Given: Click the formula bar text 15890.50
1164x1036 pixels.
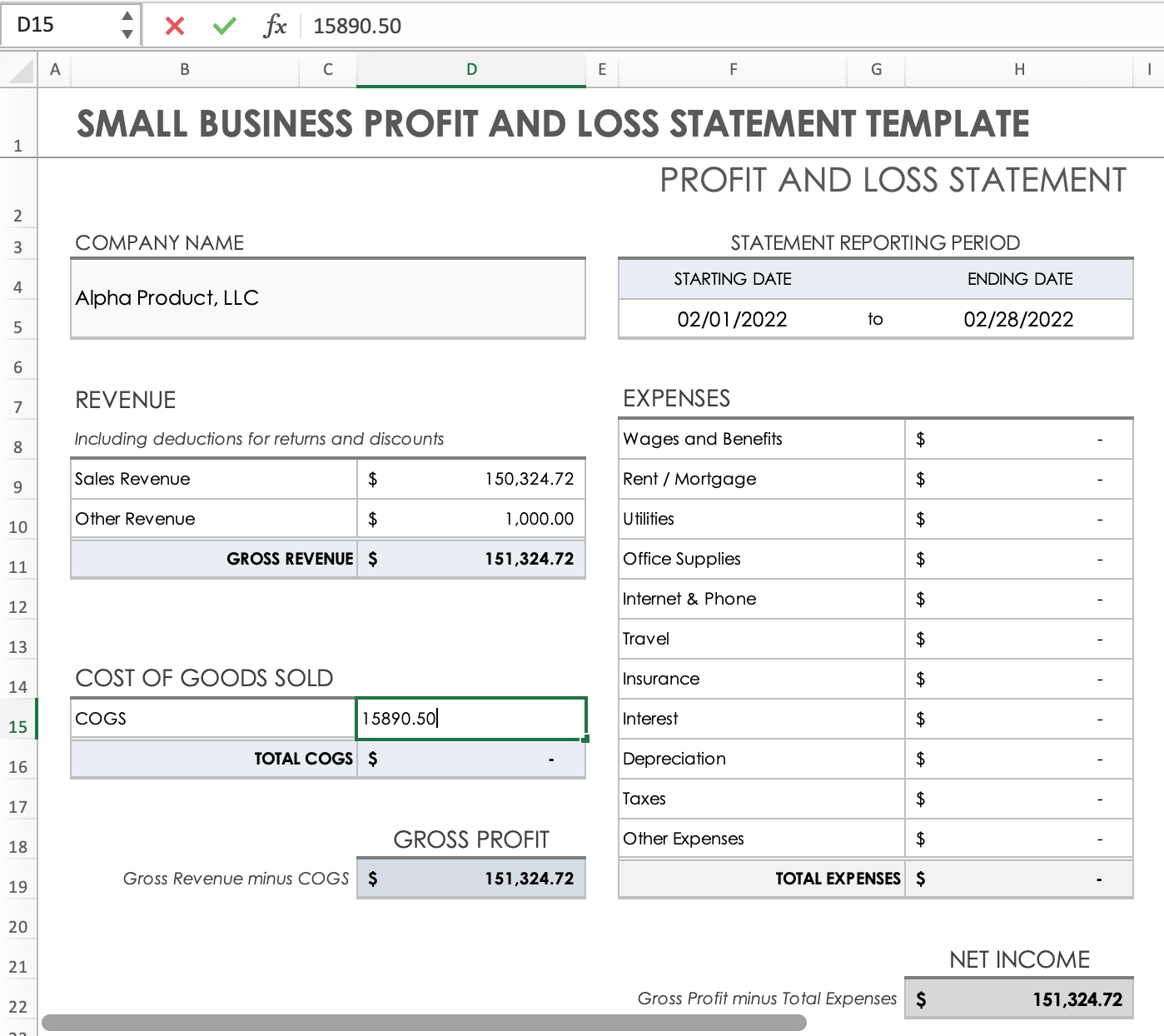Looking at the screenshot, I should point(357,26).
